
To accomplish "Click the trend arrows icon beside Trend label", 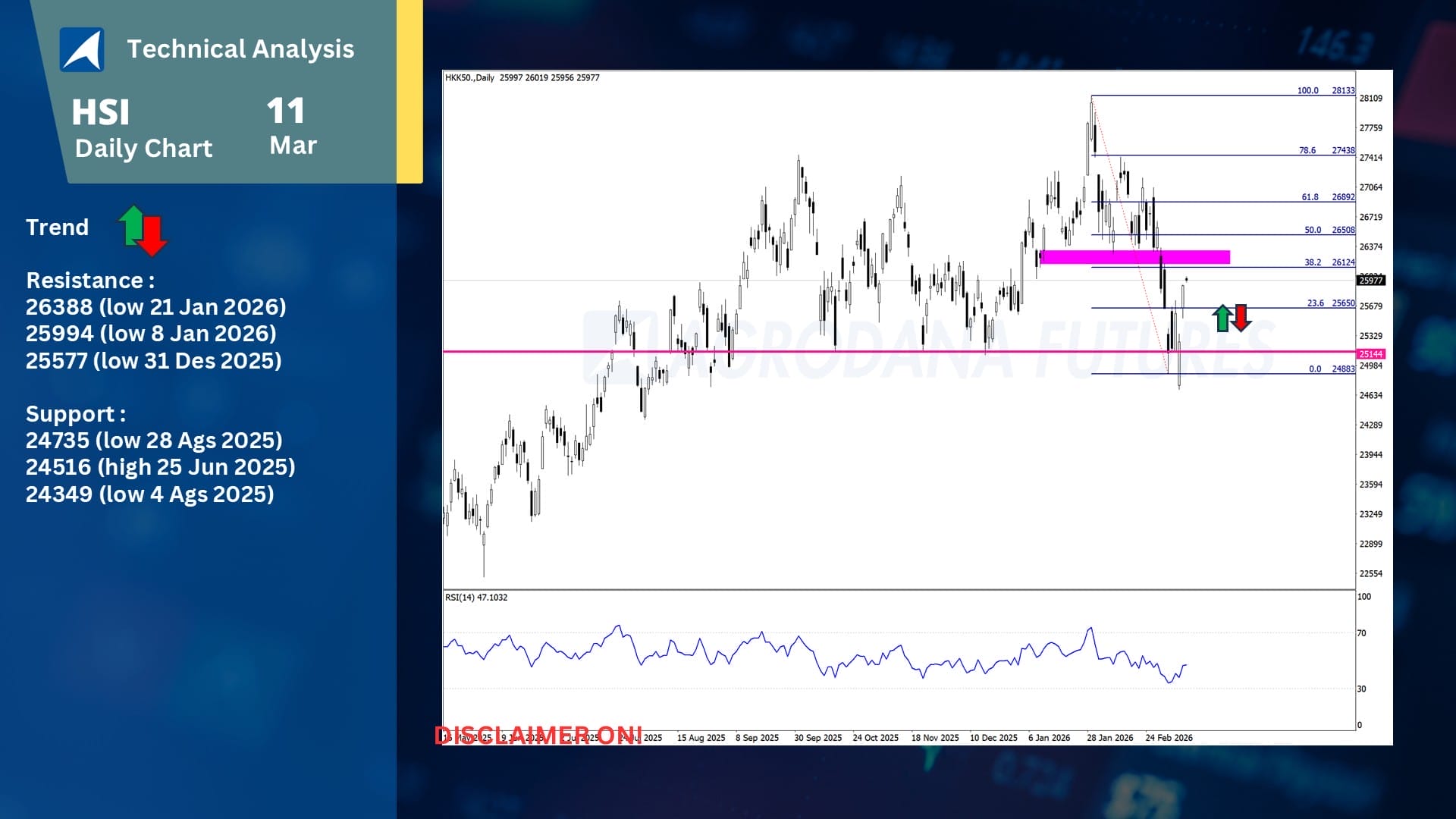I will pyautogui.click(x=143, y=230).
